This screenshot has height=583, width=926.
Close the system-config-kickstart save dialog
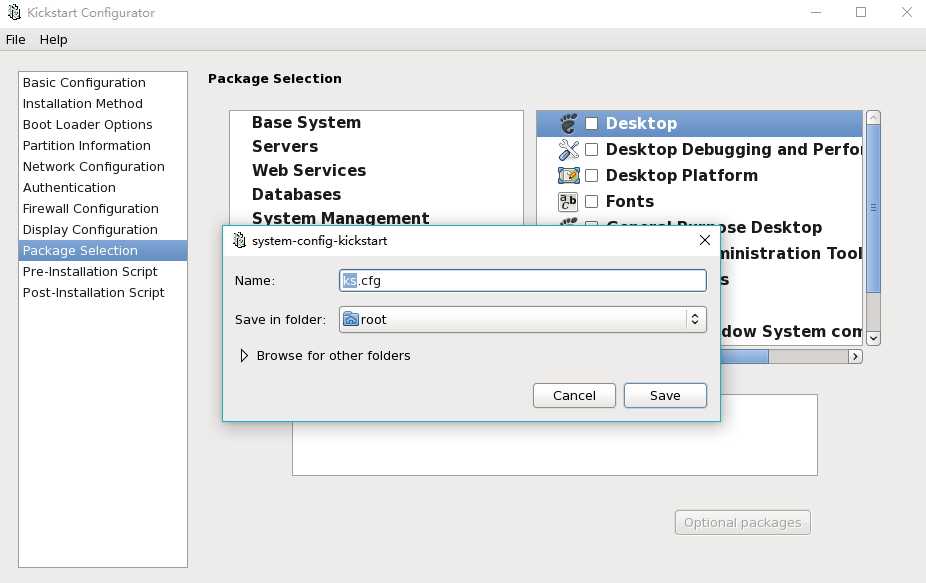pos(705,240)
